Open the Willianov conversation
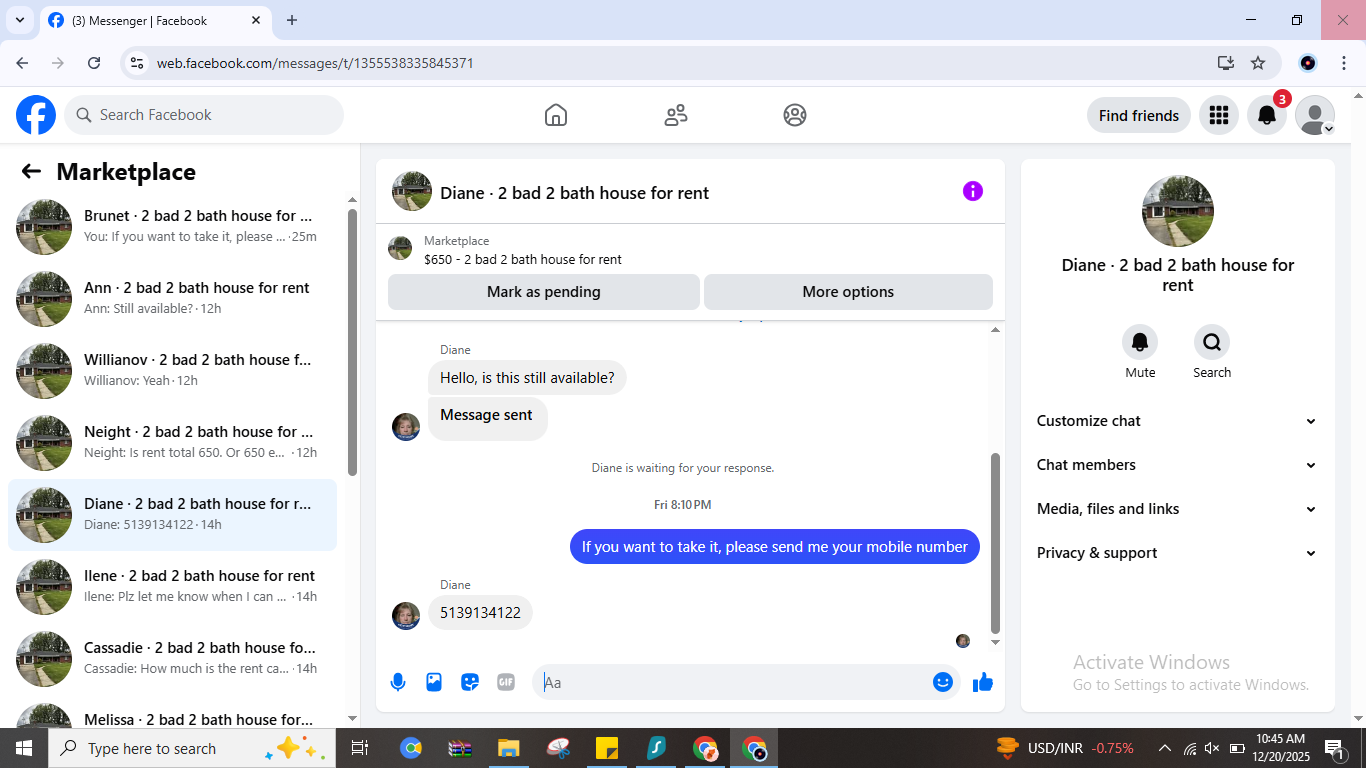The width and height of the screenshot is (1366, 768). click(172, 370)
